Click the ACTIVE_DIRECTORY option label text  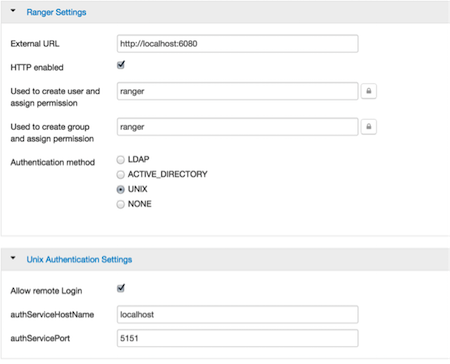tap(168, 174)
